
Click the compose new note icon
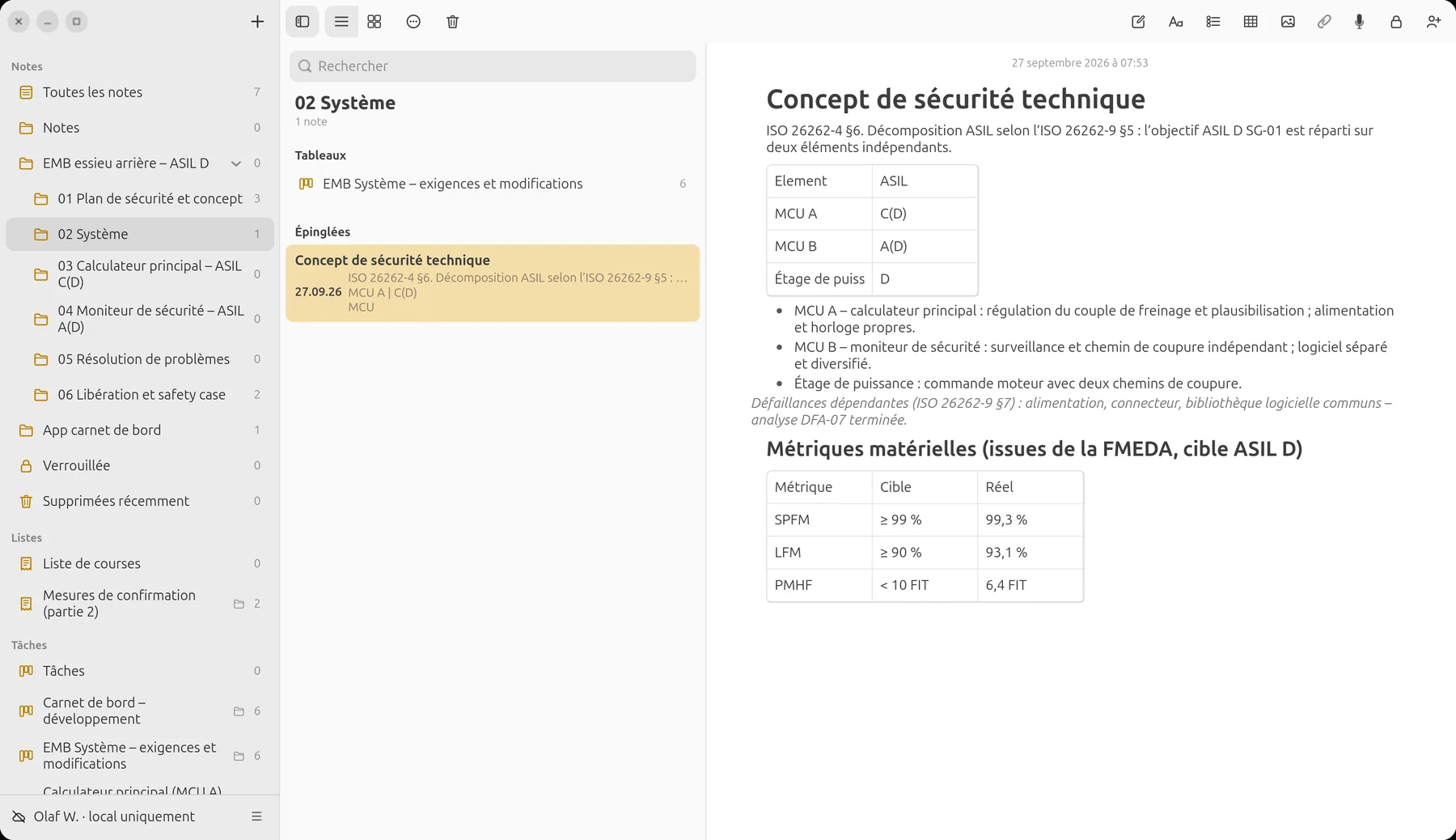coord(1138,22)
